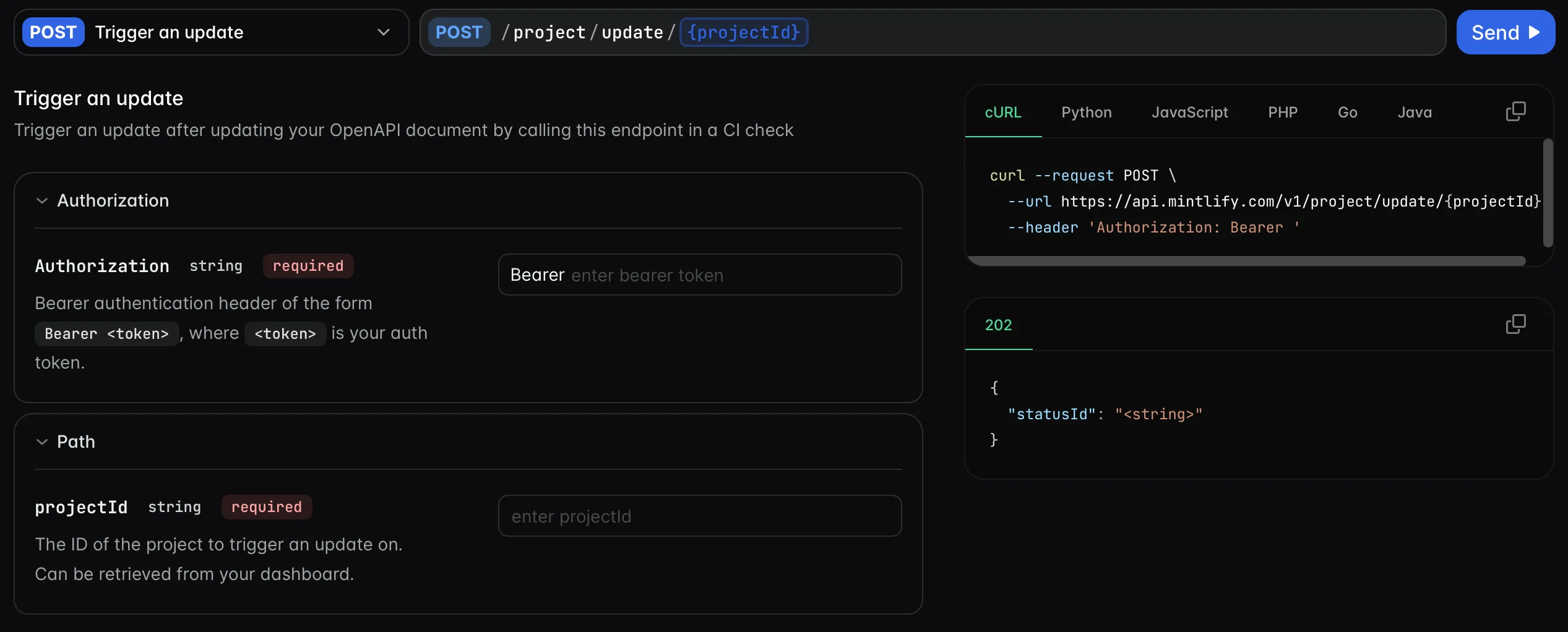The width and height of the screenshot is (1568, 632).
Task: Click the POST badge in URL bar
Action: coord(459,32)
